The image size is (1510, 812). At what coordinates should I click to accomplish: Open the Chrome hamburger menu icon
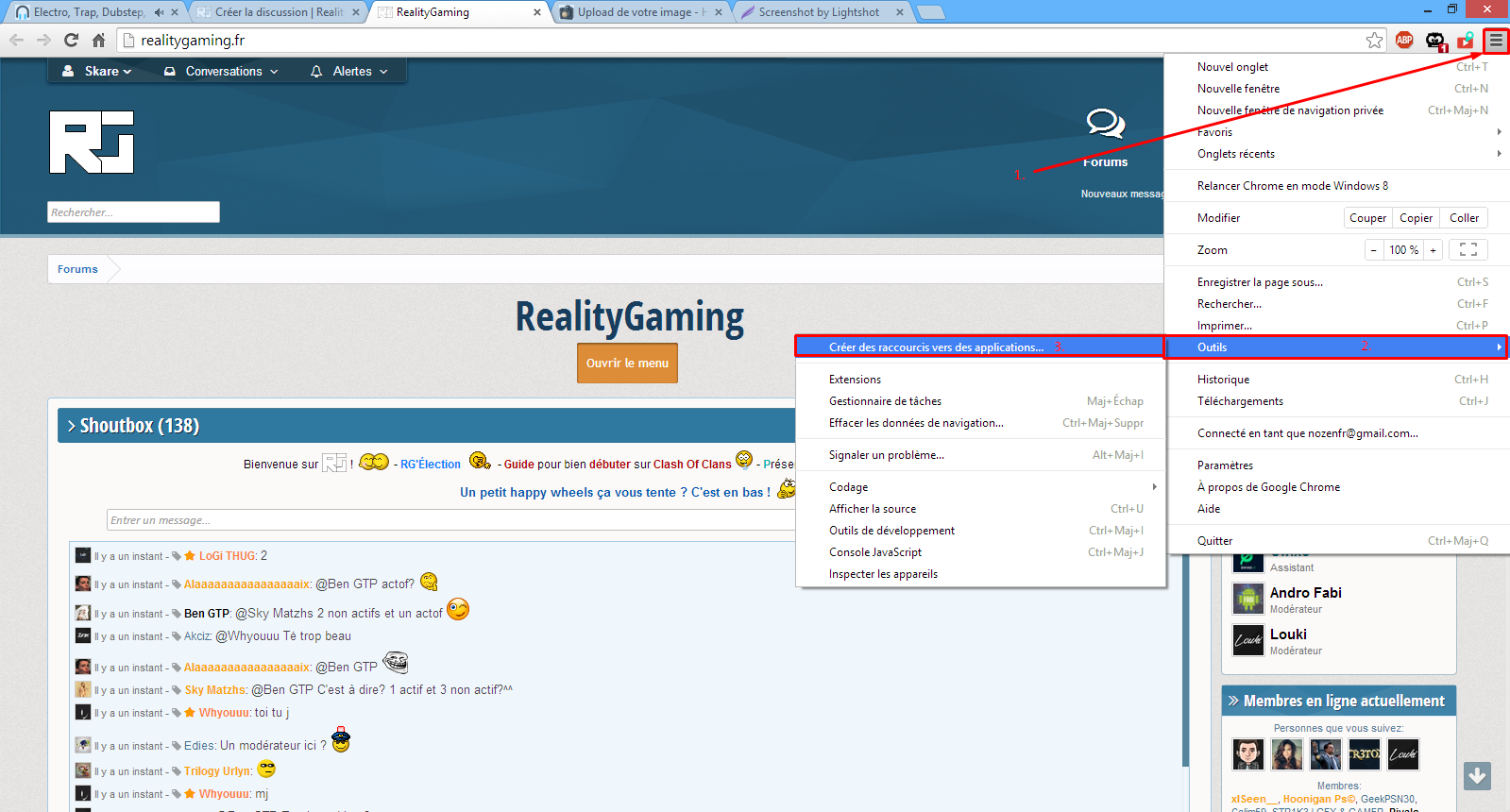1496,41
